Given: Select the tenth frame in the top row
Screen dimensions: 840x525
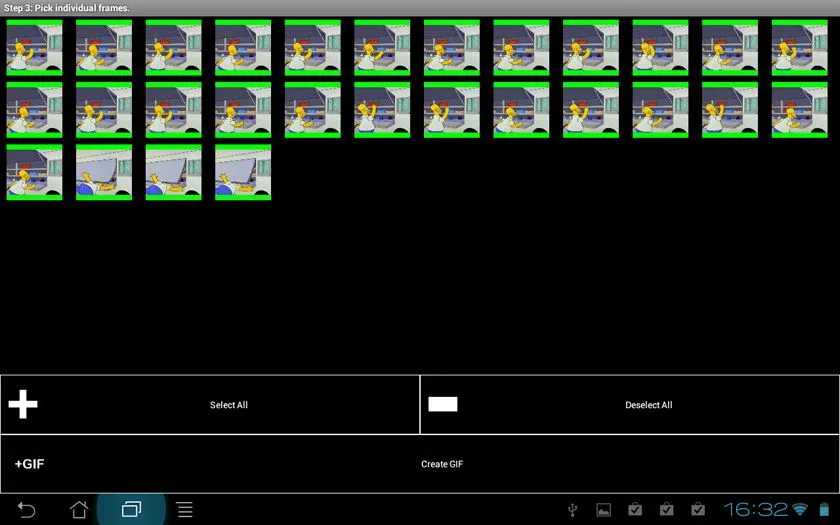Looking at the screenshot, I should pyautogui.click(x=661, y=48).
